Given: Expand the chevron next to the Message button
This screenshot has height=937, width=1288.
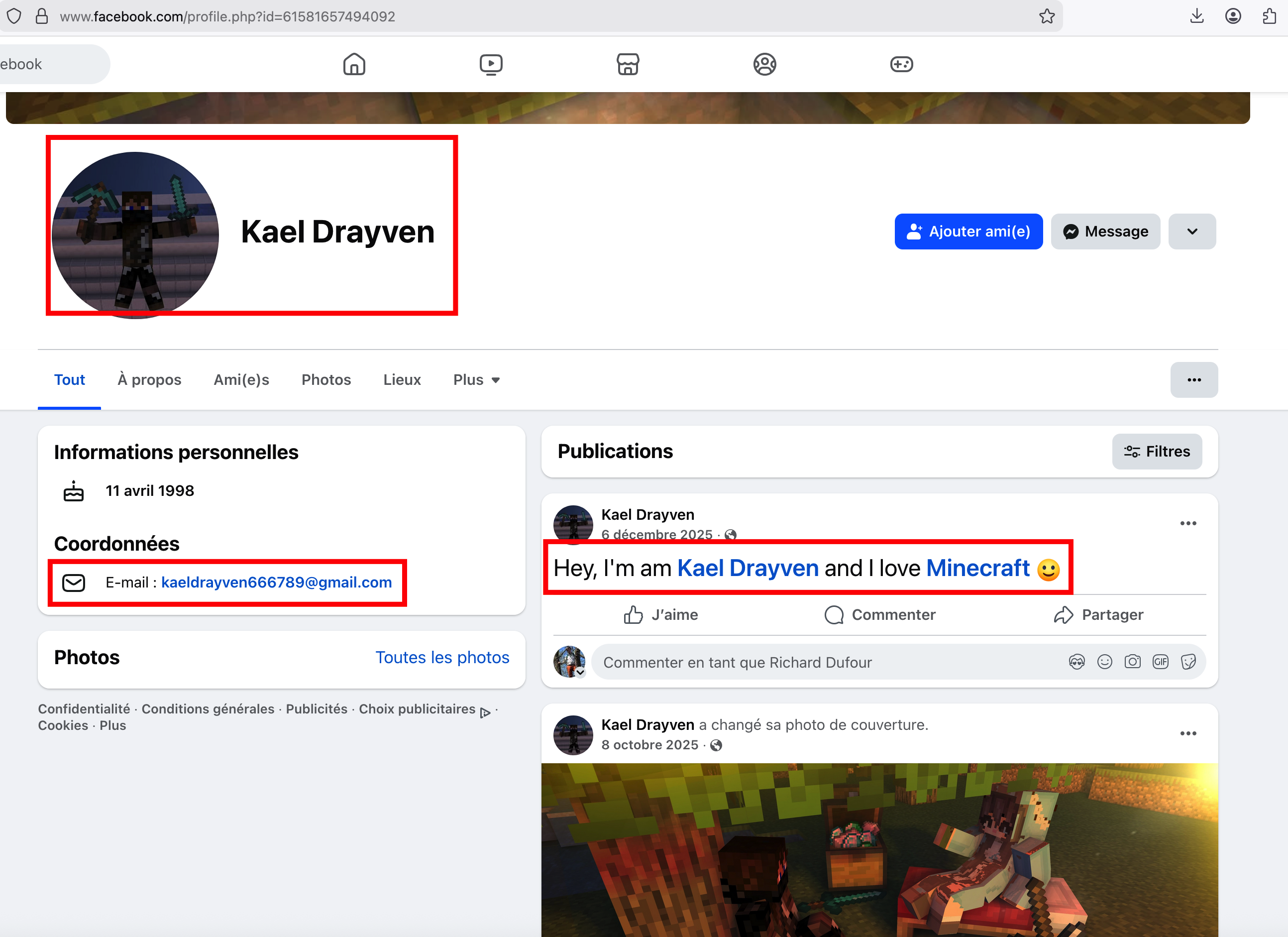Looking at the screenshot, I should 1192,232.
